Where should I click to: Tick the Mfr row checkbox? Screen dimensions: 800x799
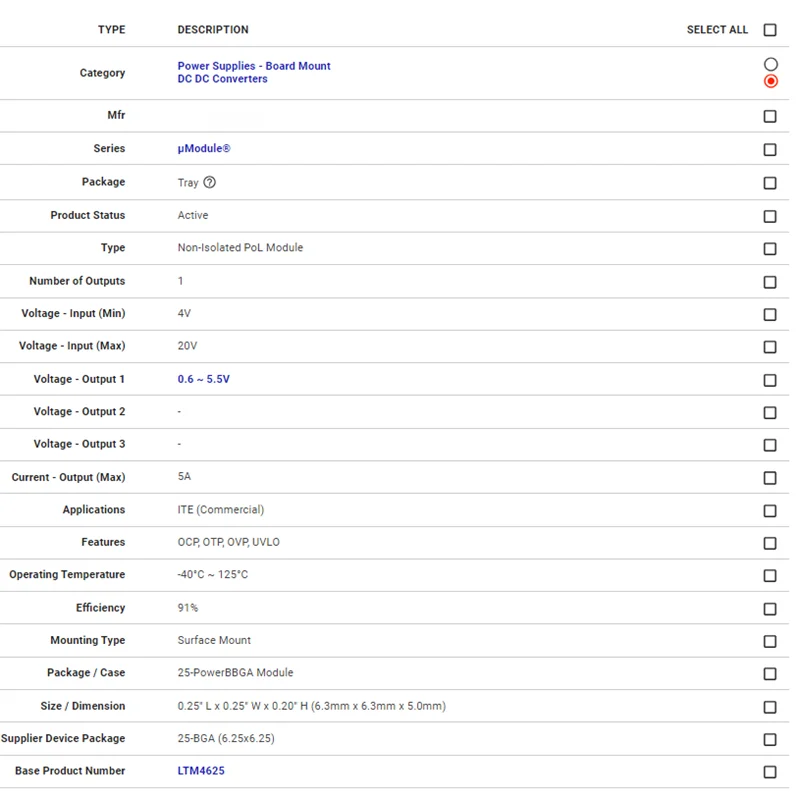[x=770, y=117]
